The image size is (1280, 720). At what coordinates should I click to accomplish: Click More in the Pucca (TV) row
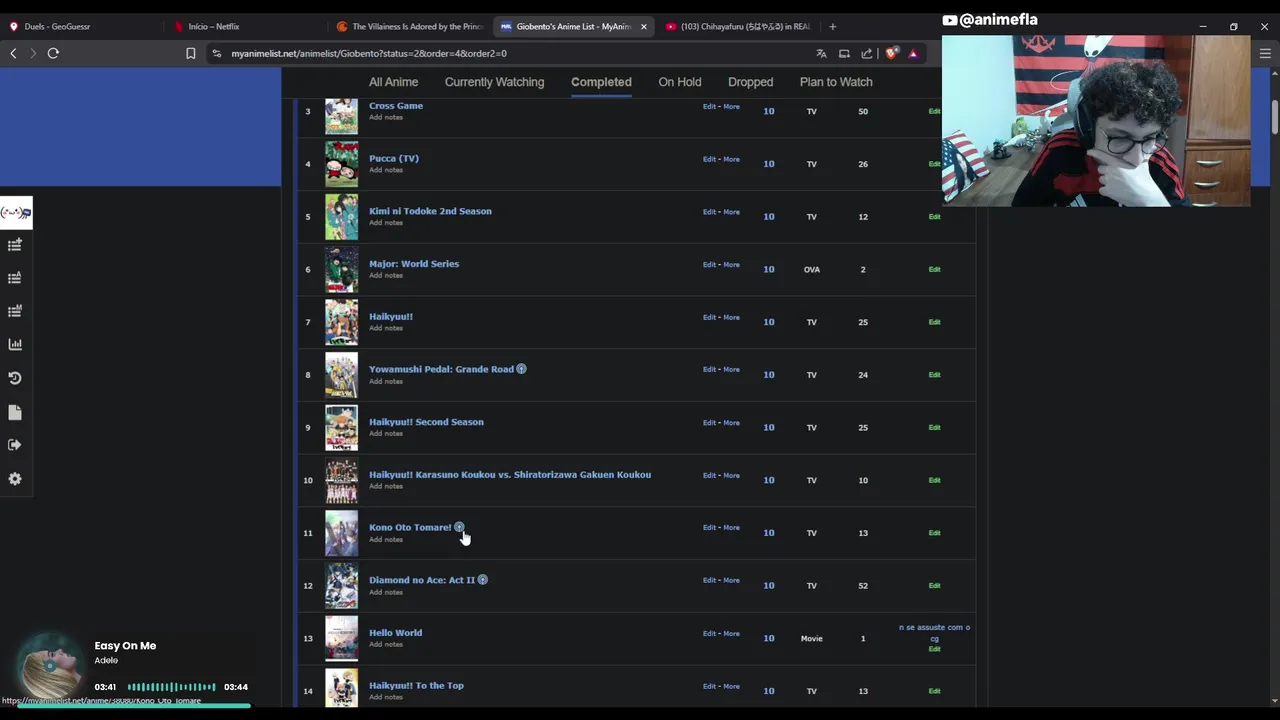tap(731, 159)
